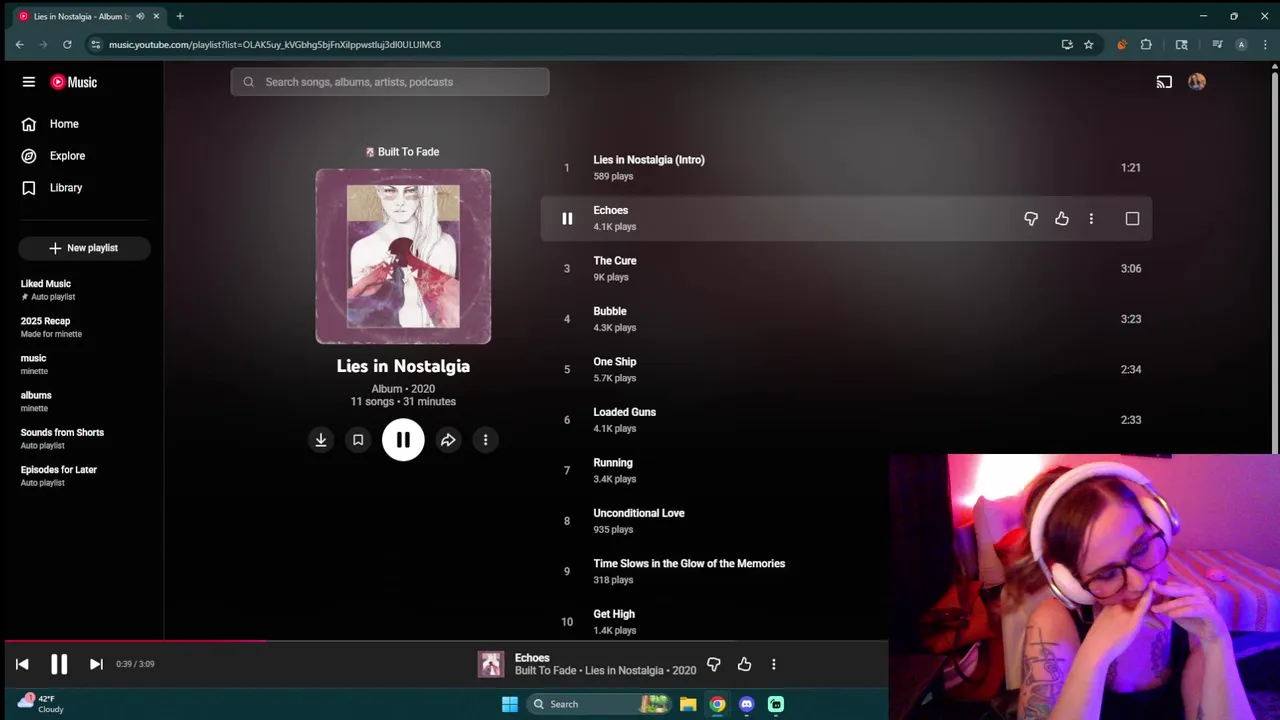The width and height of the screenshot is (1280, 720).
Task: Install app icon in address bar
Action: tap(1067, 44)
